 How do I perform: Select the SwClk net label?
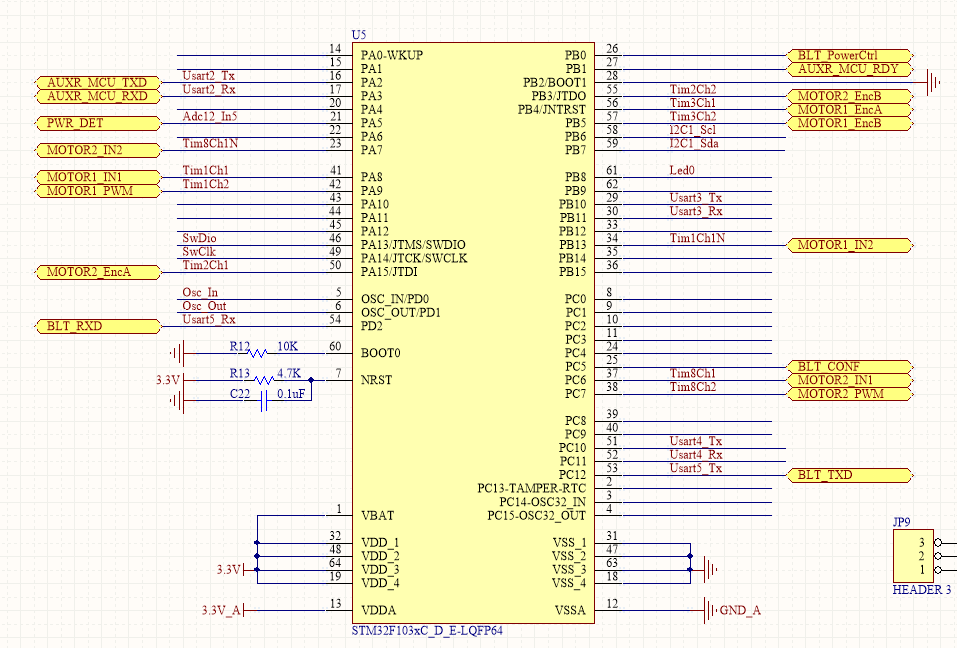(x=199, y=251)
